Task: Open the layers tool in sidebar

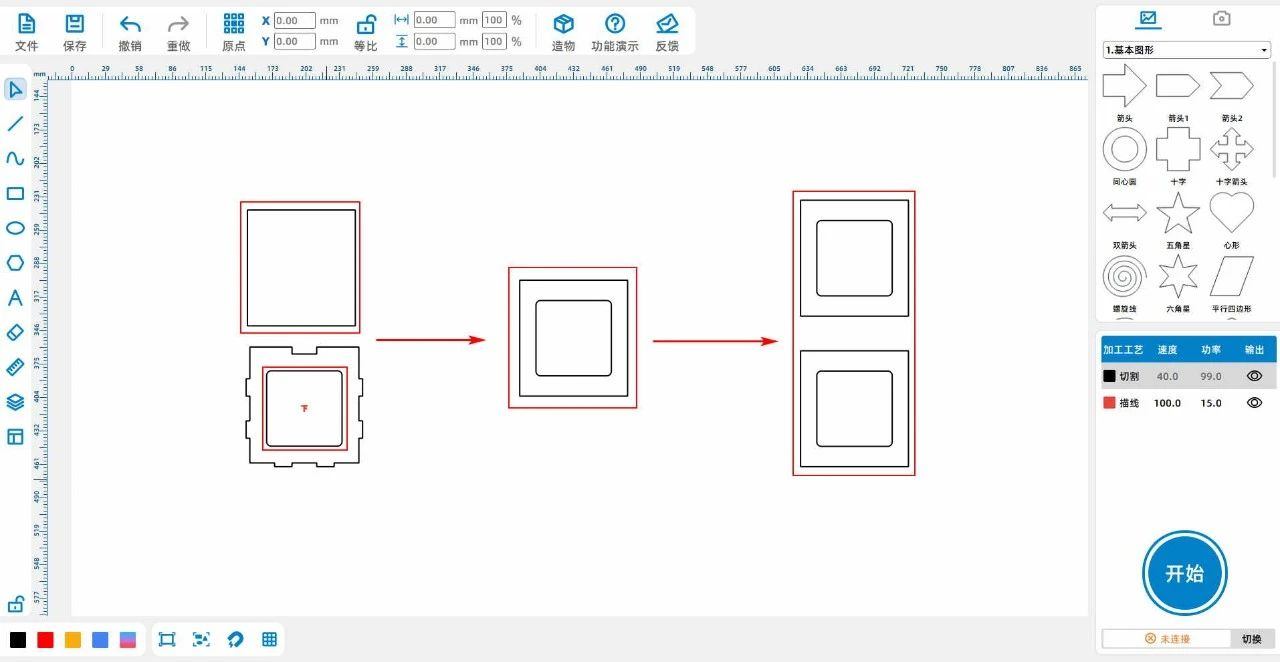Action: pyautogui.click(x=15, y=402)
